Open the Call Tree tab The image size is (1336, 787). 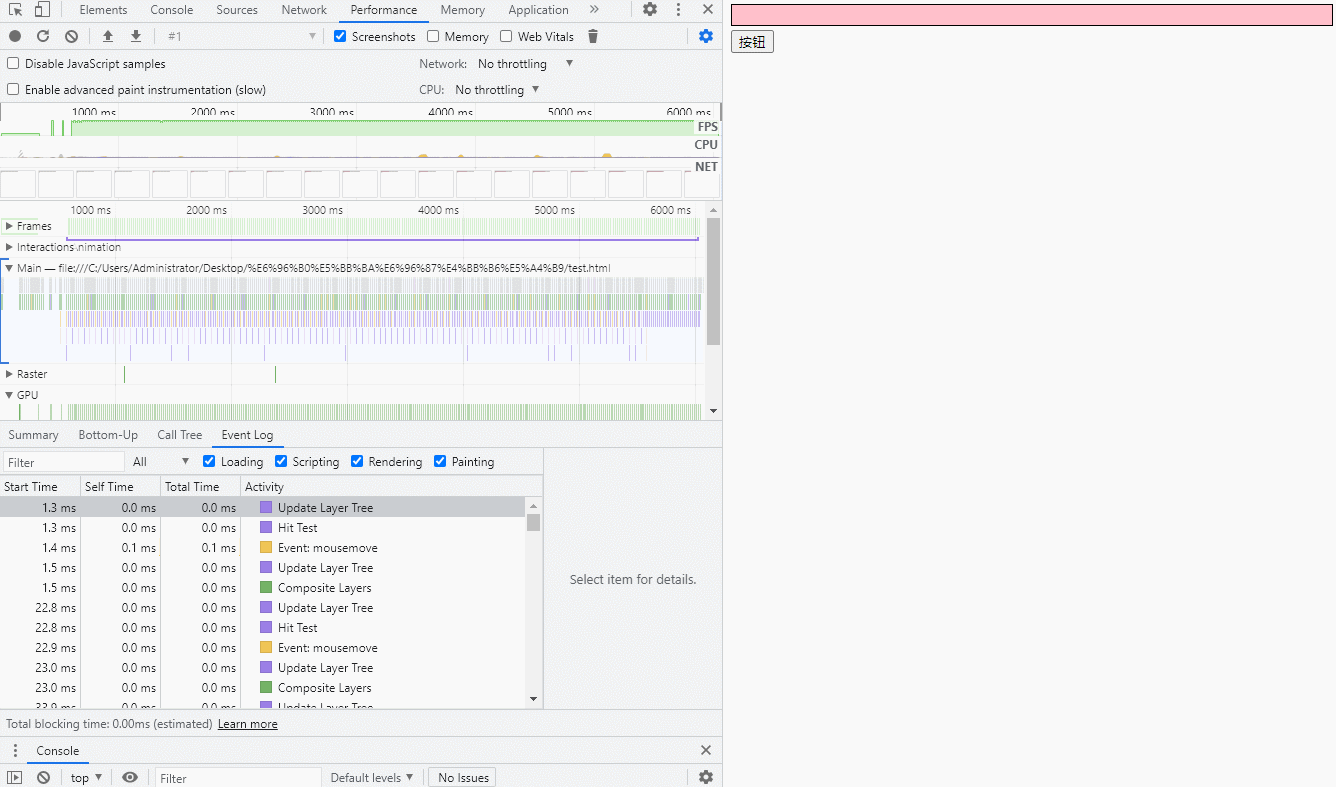pyautogui.click(x=180, y=435)
